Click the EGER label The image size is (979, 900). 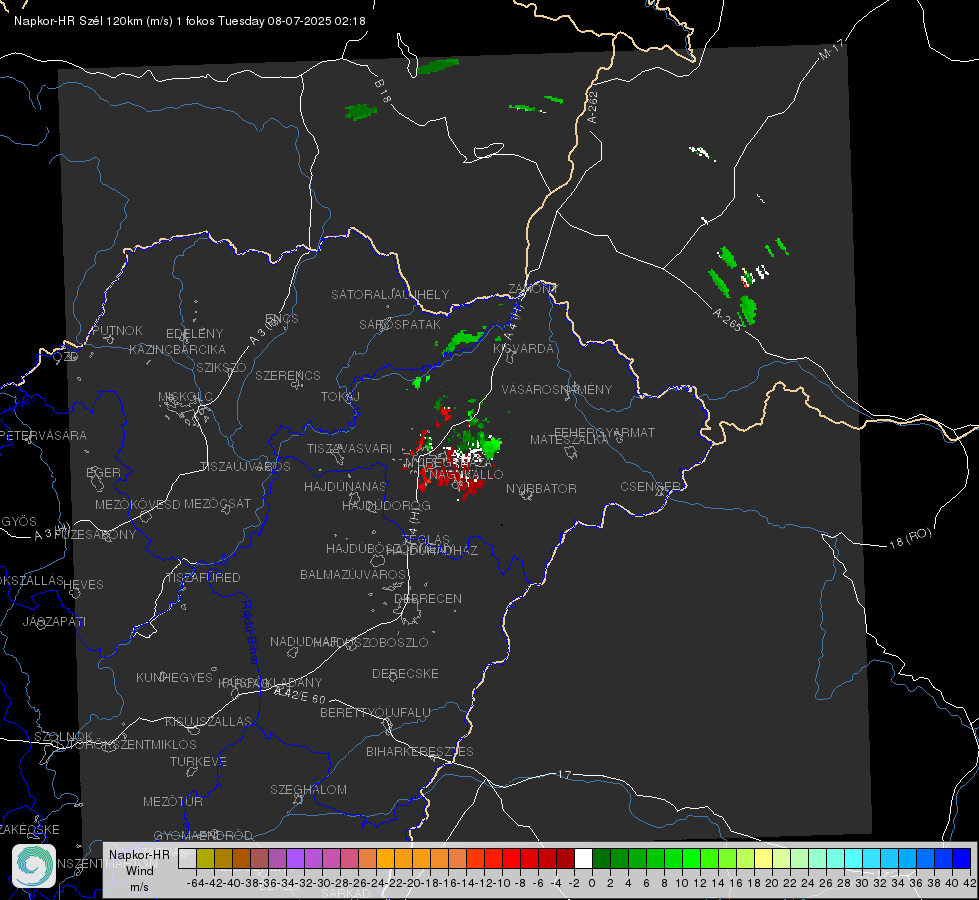coord(104,472)
